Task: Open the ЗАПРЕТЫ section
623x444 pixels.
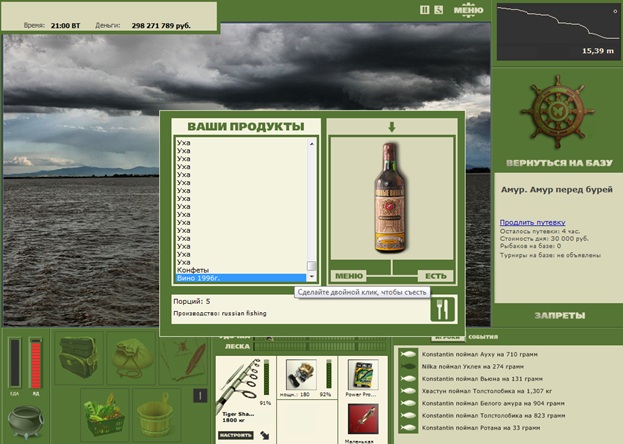Action: click(559, 316)
